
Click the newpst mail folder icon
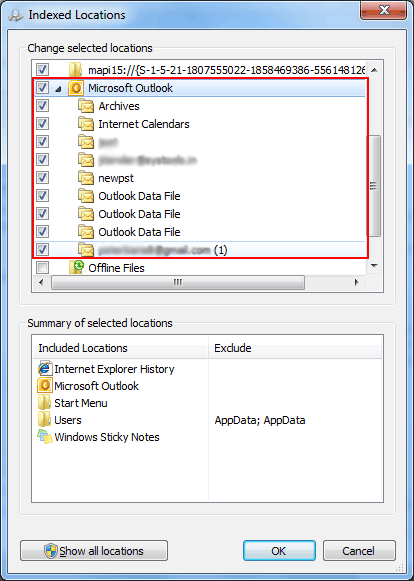[86, 178]
